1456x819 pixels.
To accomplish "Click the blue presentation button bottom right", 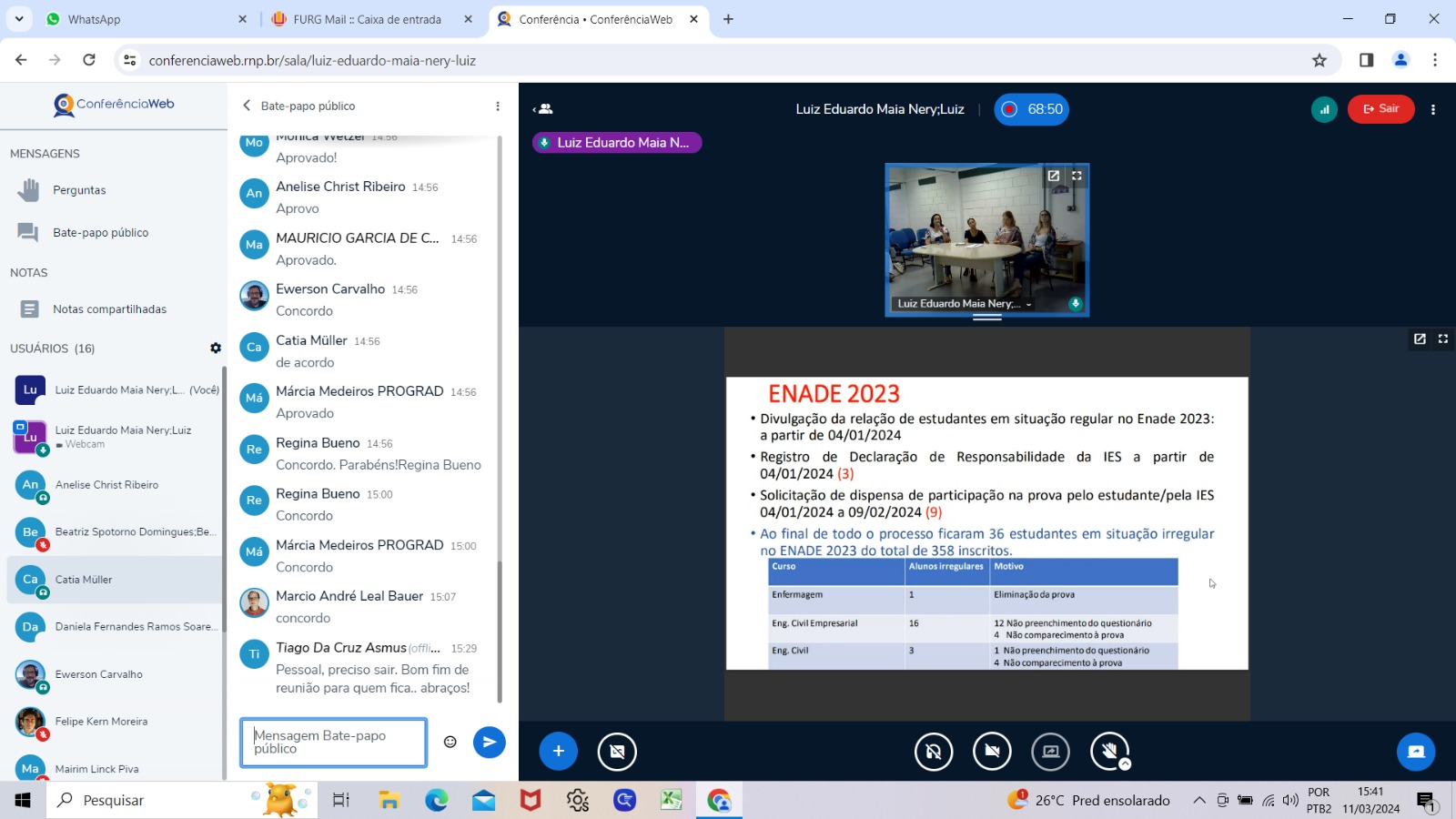I will 1415,751.
